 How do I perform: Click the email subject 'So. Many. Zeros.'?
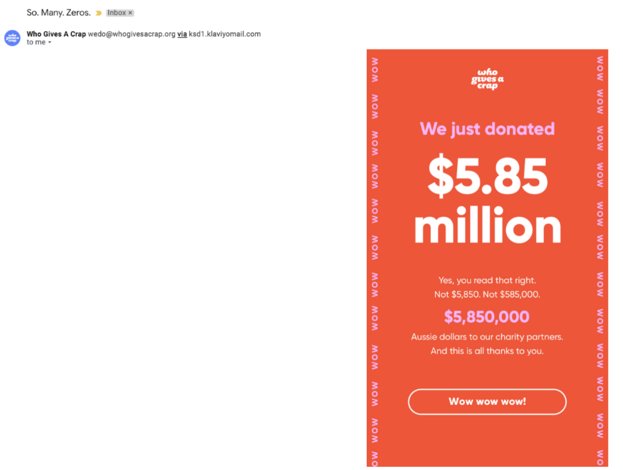(58, 13)
